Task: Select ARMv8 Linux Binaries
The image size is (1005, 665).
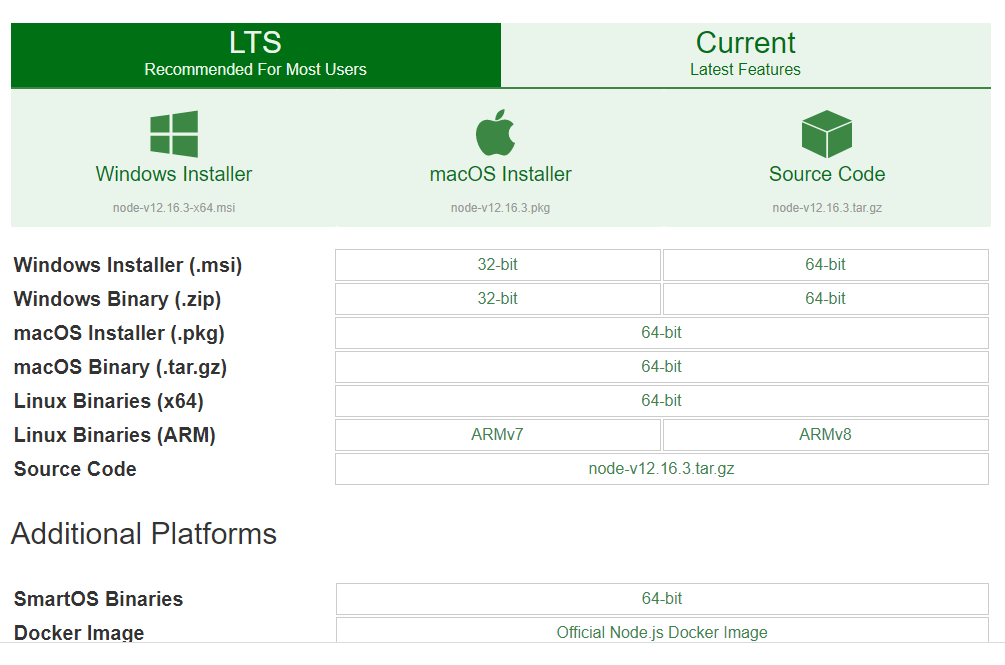Action: click(825, 435)
